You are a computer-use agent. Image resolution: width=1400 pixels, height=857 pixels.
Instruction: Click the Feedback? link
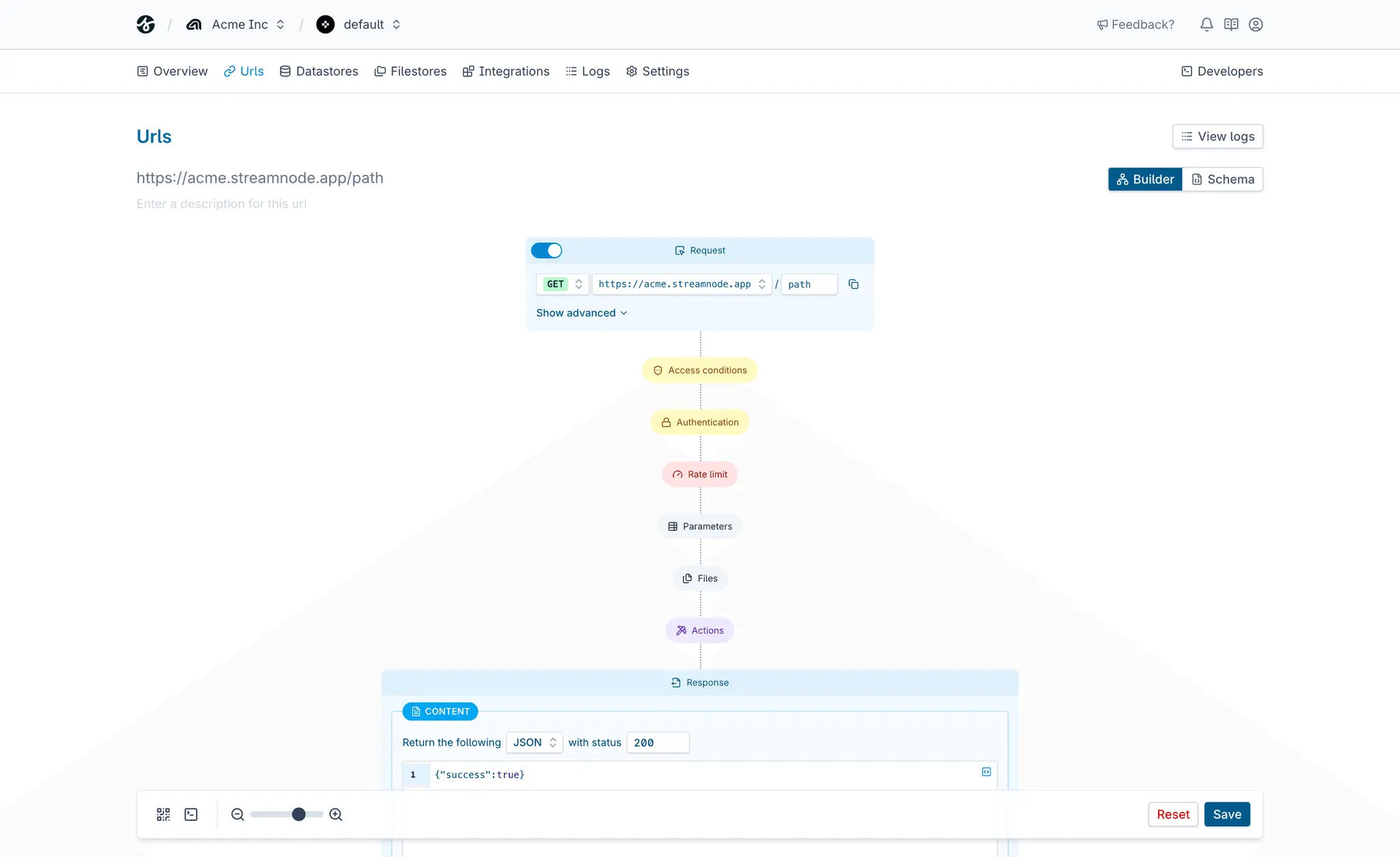(1135, 25)
